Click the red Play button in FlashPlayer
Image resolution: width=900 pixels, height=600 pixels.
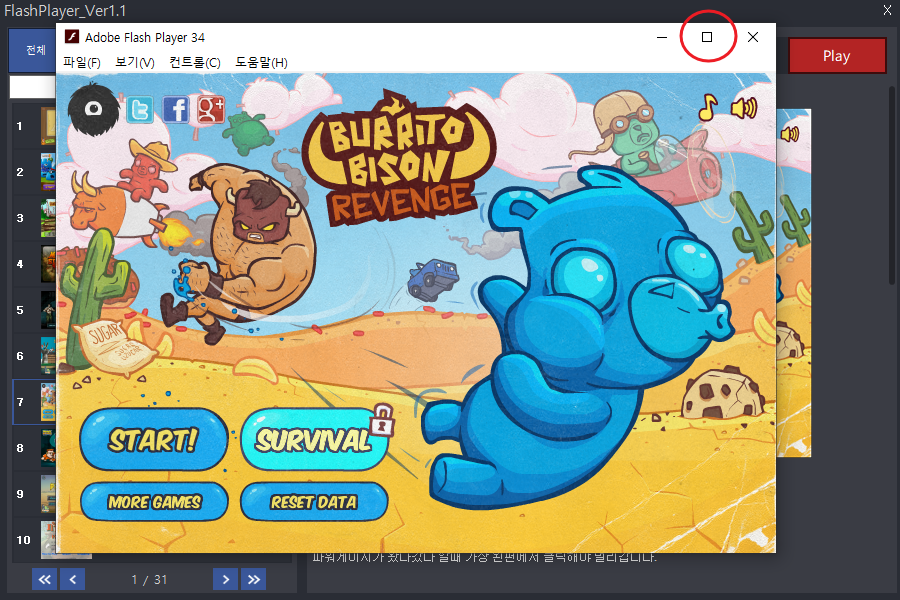[x=837, y=56]
